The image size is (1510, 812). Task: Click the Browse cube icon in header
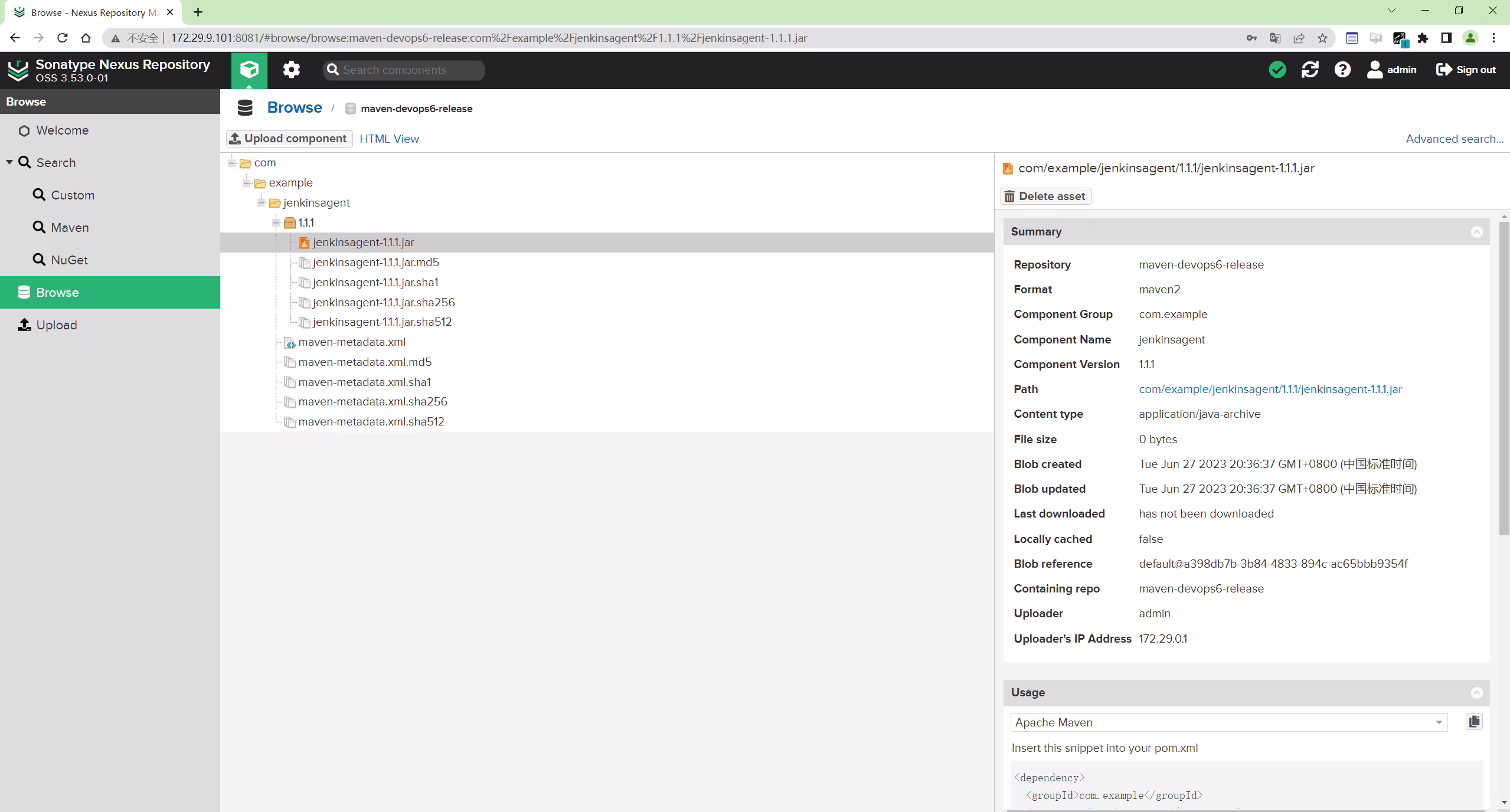(249, 70)
